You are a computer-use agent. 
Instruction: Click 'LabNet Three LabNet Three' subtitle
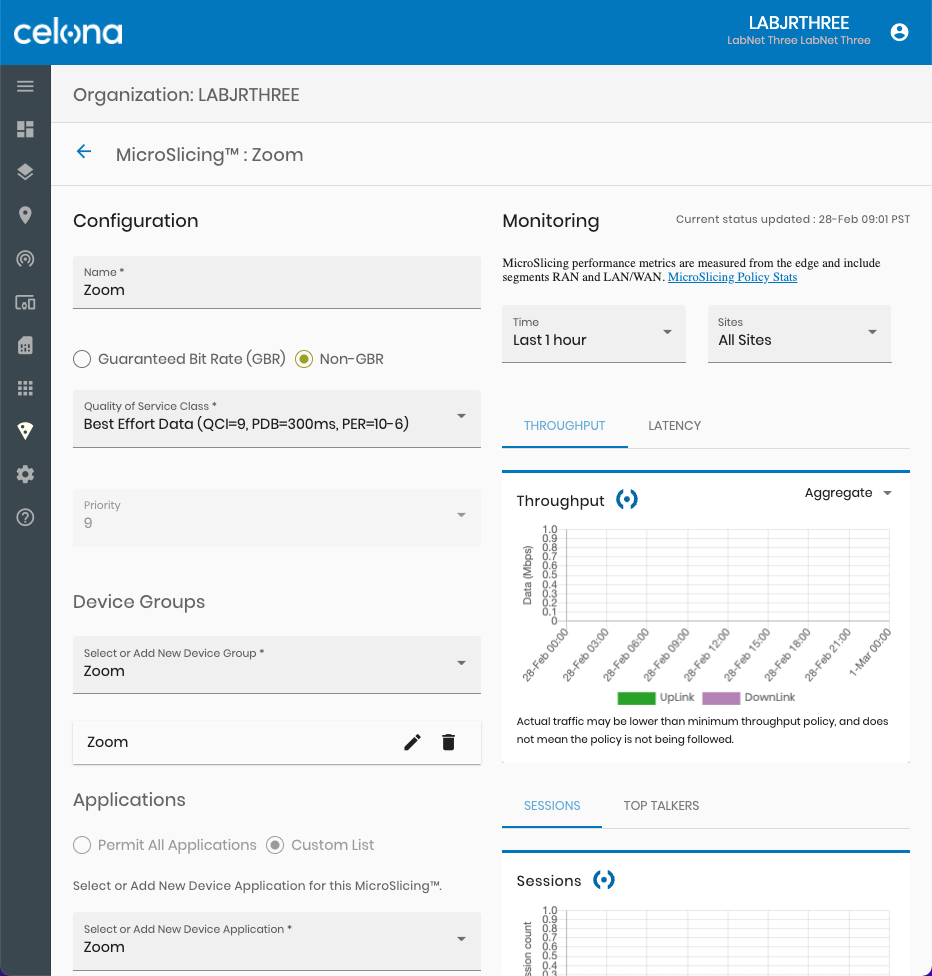click(x=799, y=40)
